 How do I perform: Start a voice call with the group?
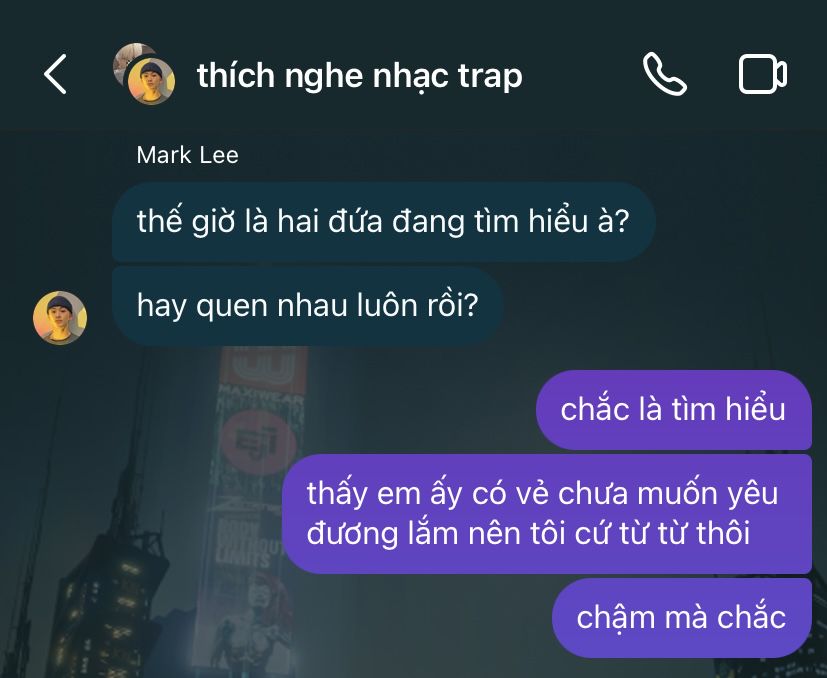(665, 74)
